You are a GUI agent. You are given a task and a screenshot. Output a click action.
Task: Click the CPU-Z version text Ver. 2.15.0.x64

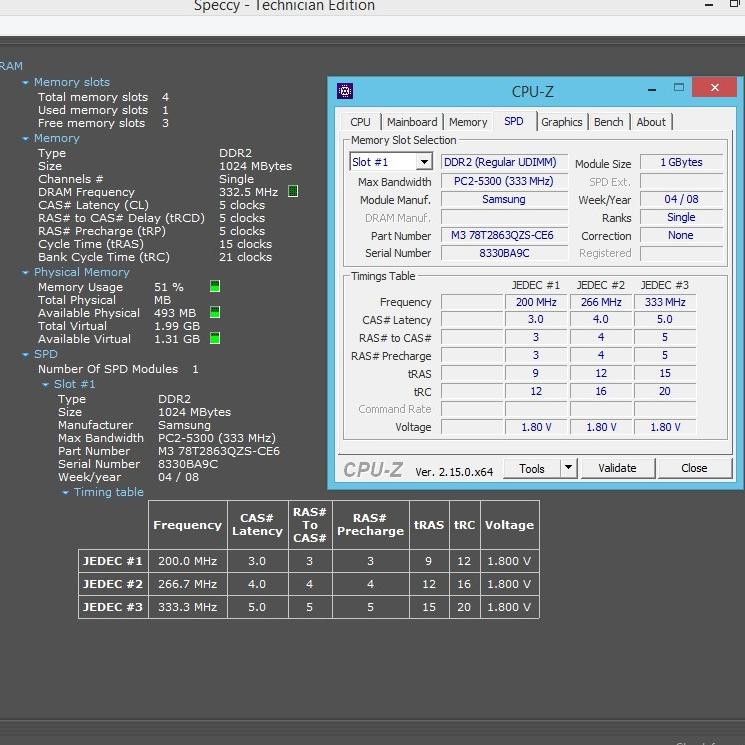click(x=454, y=472)
